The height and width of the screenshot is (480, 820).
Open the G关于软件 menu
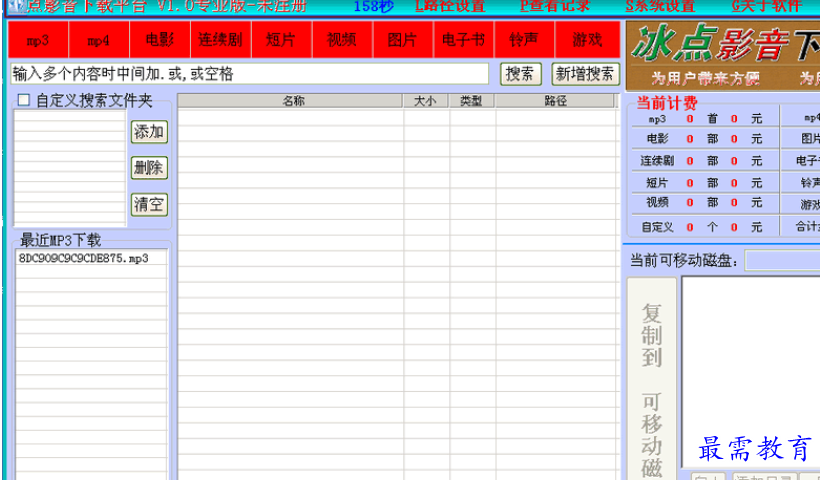click(767, 6)
